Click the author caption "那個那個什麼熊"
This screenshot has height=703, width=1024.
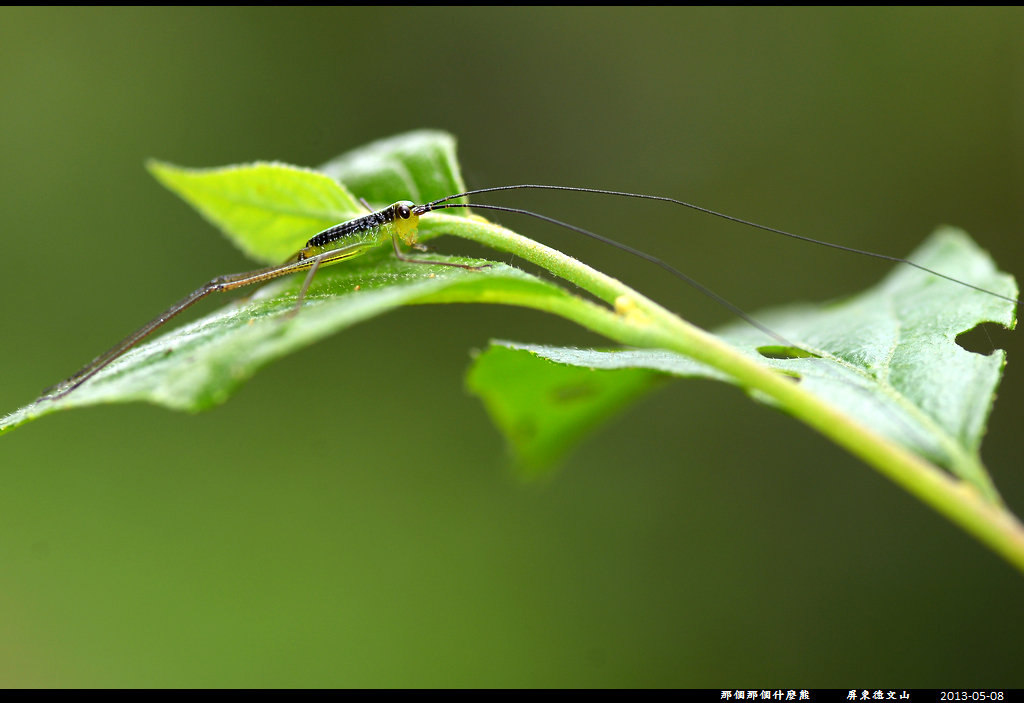pos(765,695)
